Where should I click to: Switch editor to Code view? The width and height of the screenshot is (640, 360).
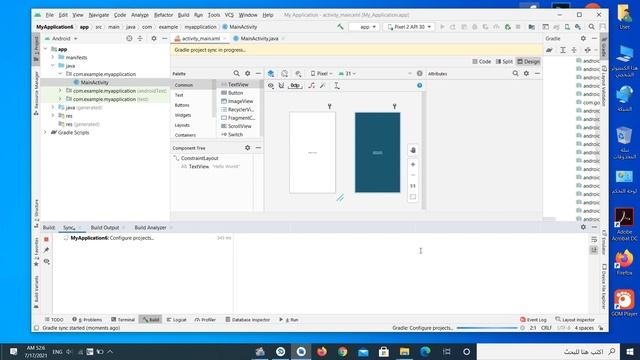click(482, 62)
